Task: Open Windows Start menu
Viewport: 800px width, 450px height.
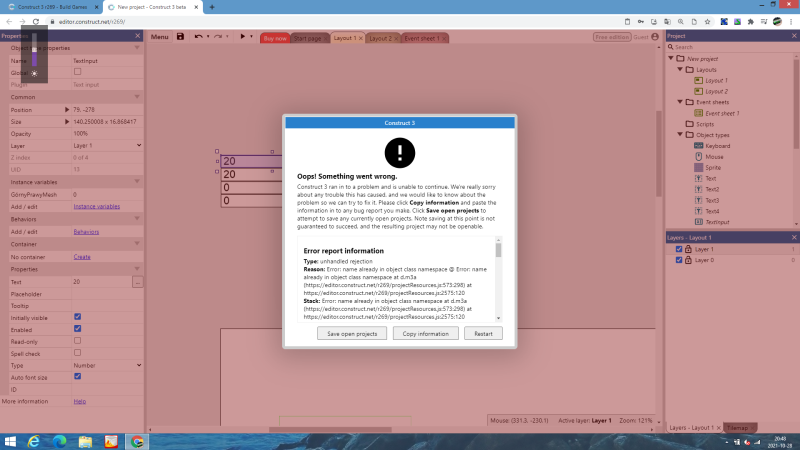Action: pos(10,441)
